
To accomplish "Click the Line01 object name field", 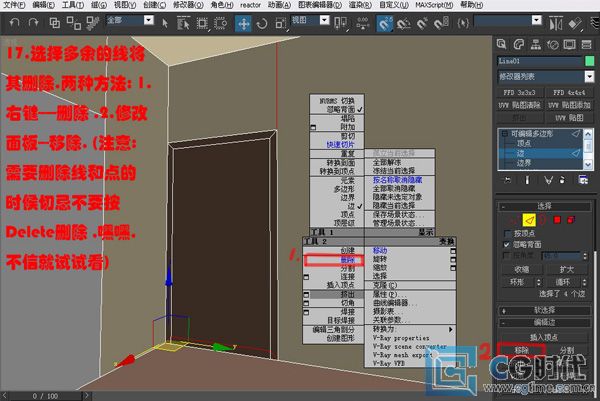I will click(540, 61).
